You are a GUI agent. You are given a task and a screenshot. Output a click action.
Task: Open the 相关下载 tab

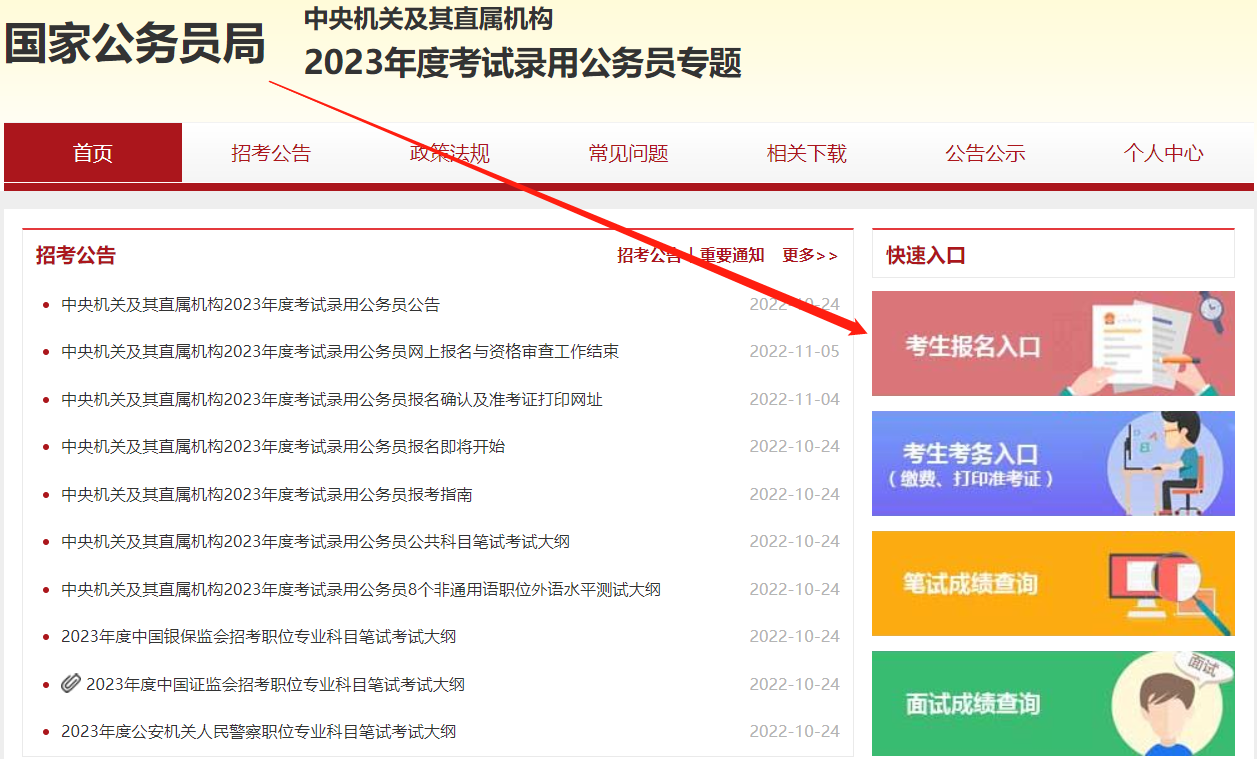(806, 152)
